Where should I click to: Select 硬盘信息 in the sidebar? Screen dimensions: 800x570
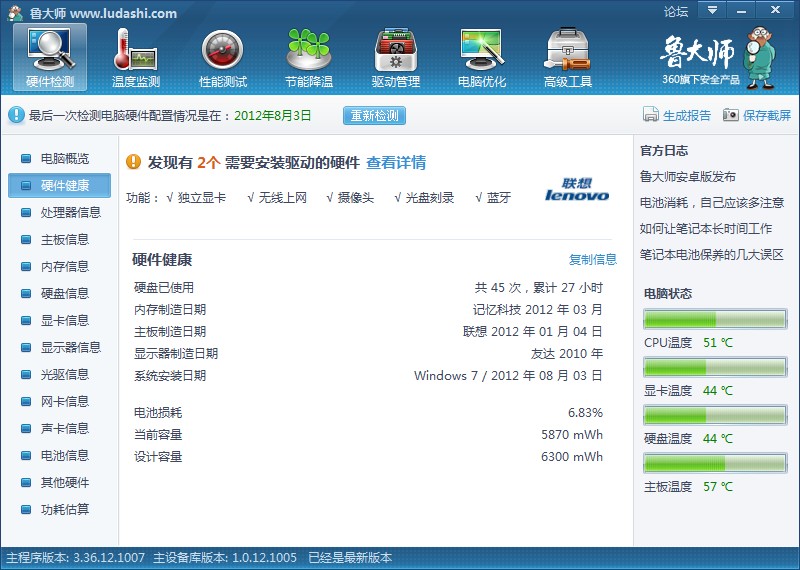[x=60, y=293]
